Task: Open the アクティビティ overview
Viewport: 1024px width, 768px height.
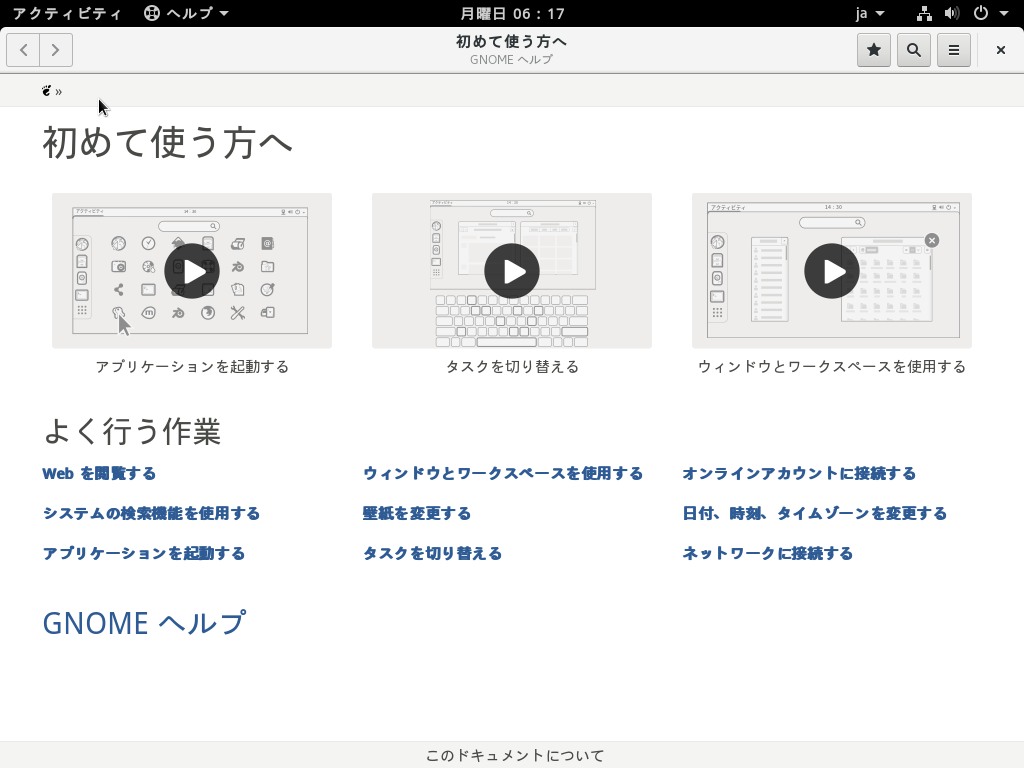Action: point(67,13)
